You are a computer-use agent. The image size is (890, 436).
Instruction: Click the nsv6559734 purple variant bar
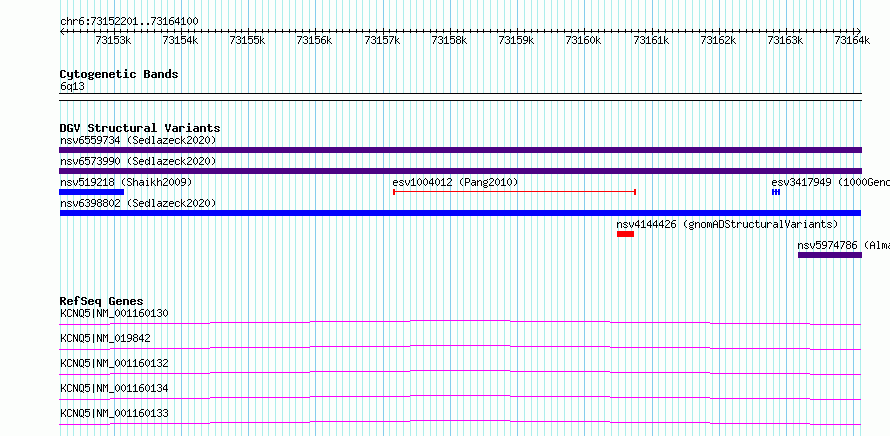click(x=460, y=150)
